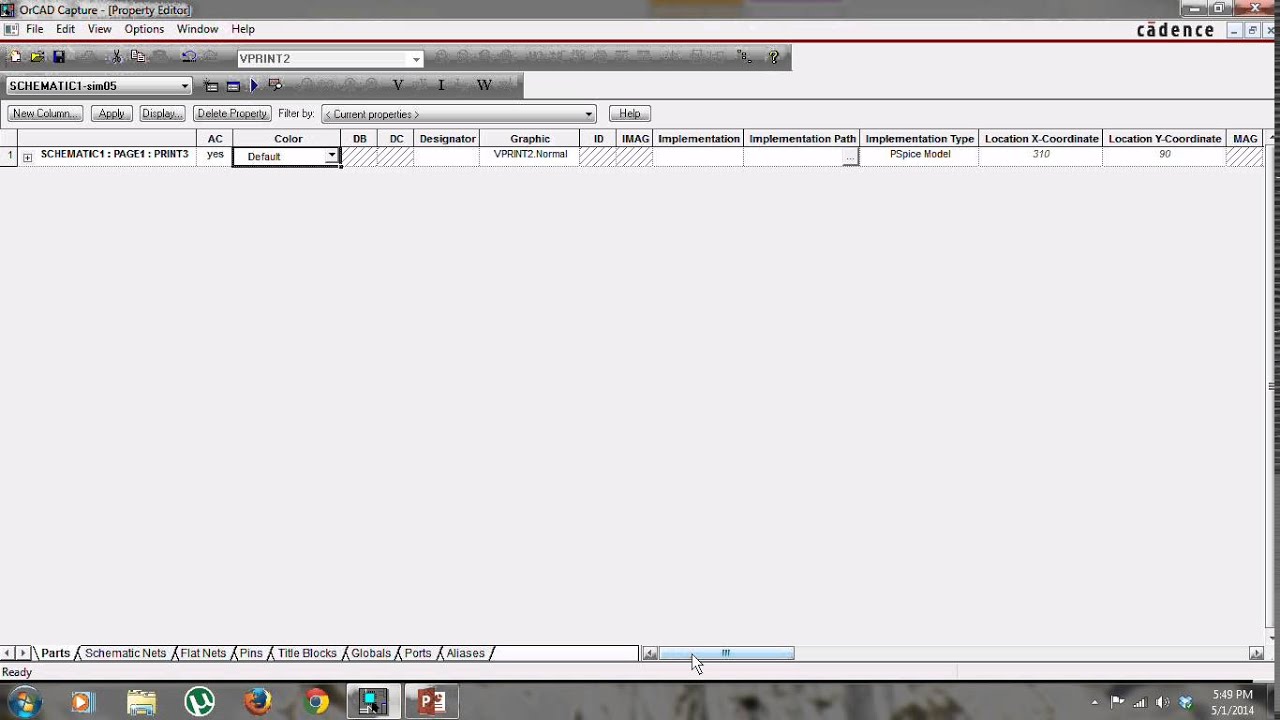Image resolution: width=1280 pixels, height=720 pixels.
Task: Select the Parts tab
Action: point(55,653)
